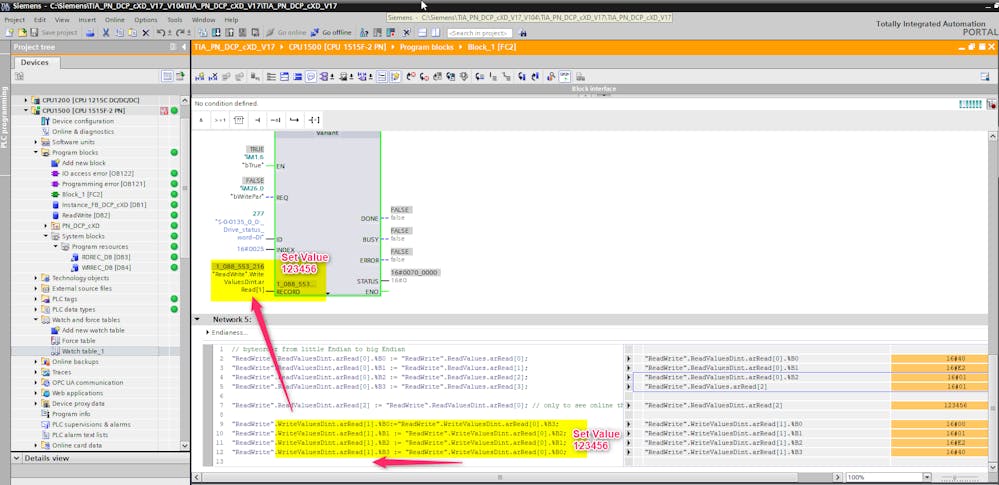Viewport: 999px width, 485px height.
Task: Open the Edit menu
Action: pyautogui.click(x=40, y=20)
